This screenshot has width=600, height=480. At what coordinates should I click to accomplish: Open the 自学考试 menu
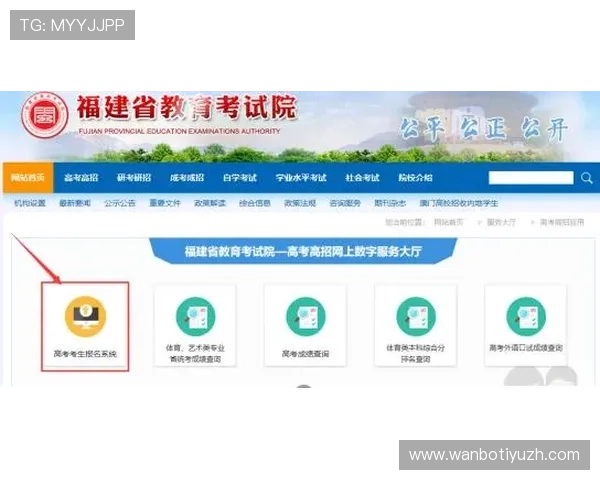tap(240, 178)
